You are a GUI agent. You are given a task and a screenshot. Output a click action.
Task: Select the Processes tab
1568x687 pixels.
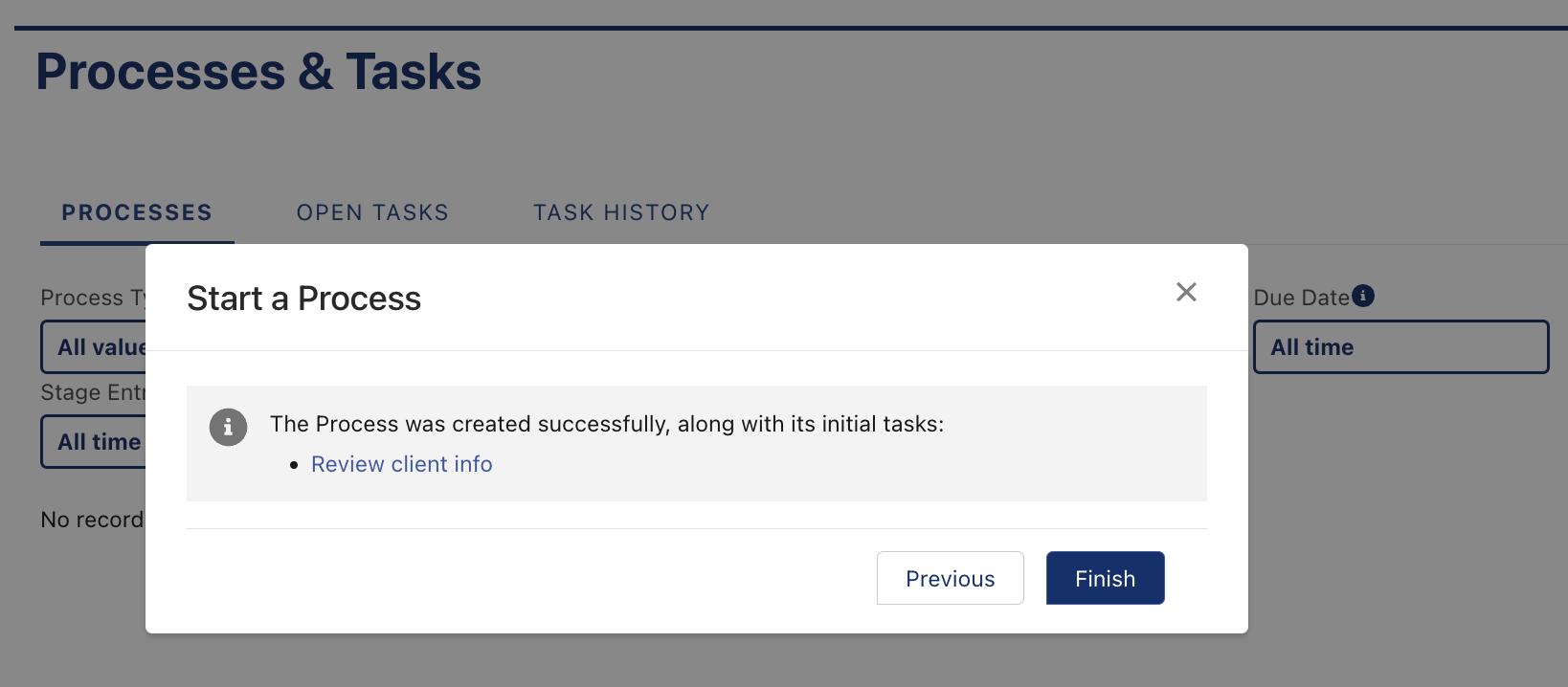coord(137,212)
